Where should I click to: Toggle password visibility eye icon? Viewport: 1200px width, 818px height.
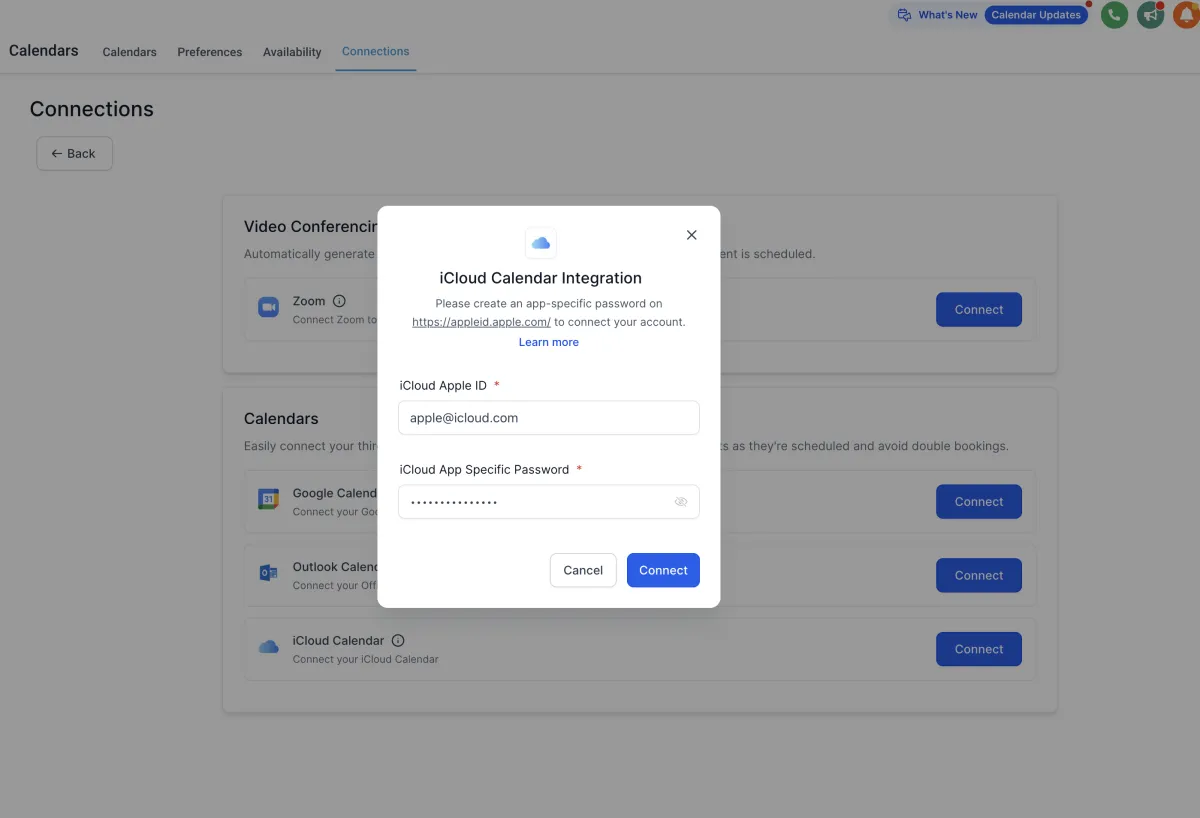pos(681,502)
